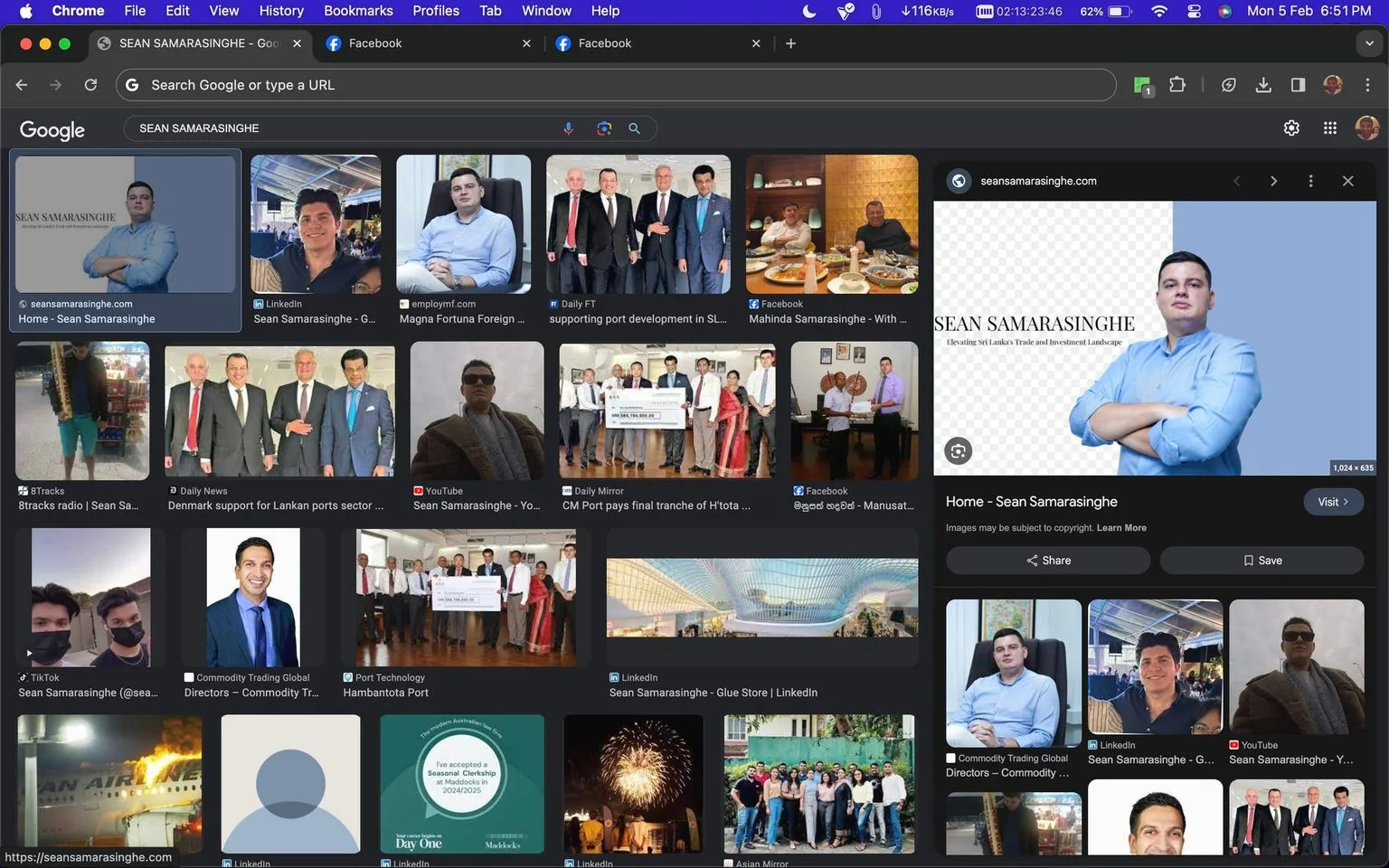Click the Share button
This screenshot has height=868, width=1389.
(x=1048, y=561)
